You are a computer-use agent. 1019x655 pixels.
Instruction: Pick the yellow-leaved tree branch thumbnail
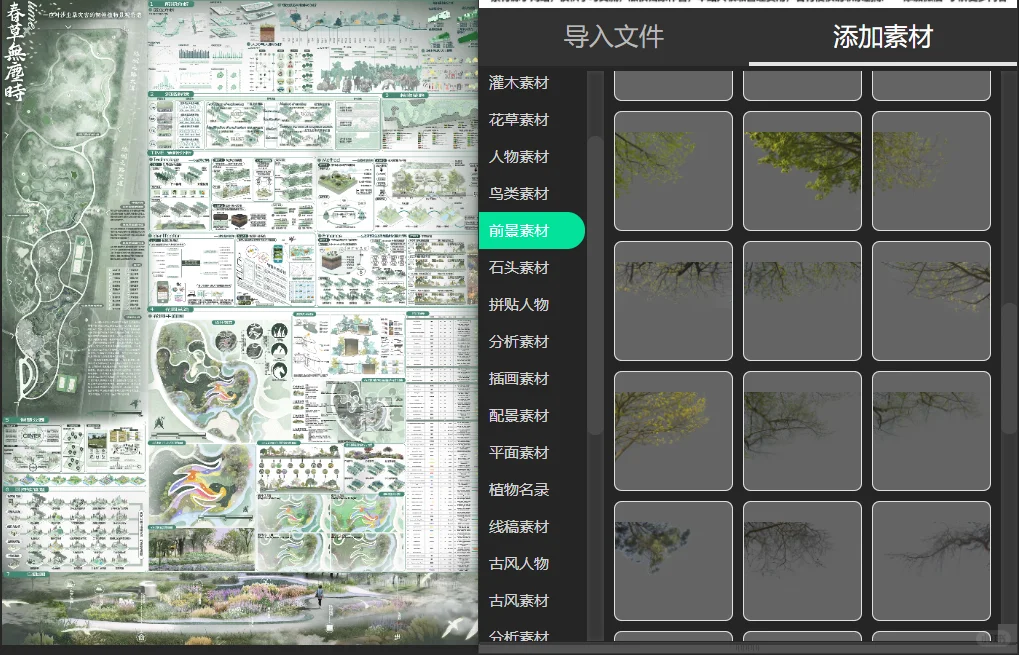[672, 431]
